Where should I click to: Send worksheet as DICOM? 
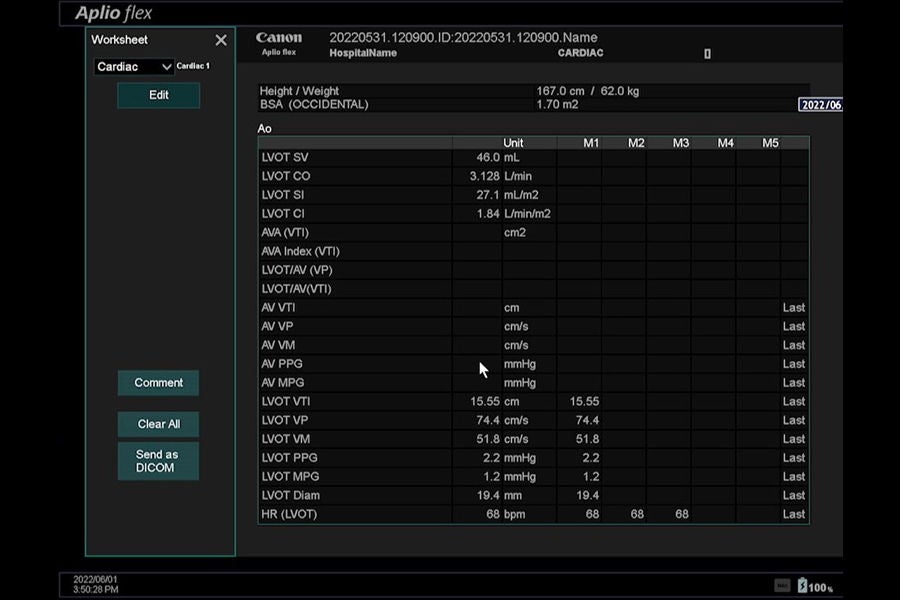click(x=158, y=461)
